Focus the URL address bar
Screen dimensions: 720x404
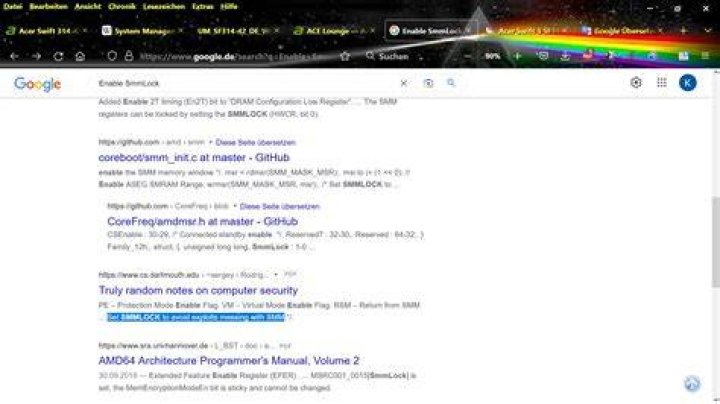coord(232,56)
